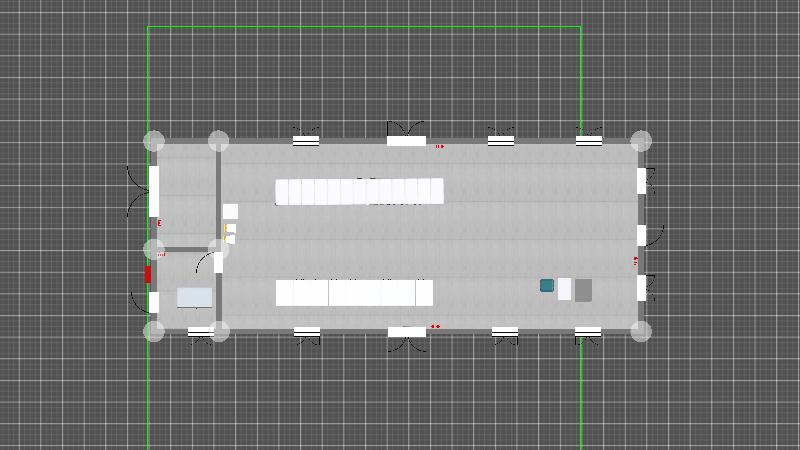Select the red element on the left wall
This screenshot has height=450, width=800.
click(148, 274)
